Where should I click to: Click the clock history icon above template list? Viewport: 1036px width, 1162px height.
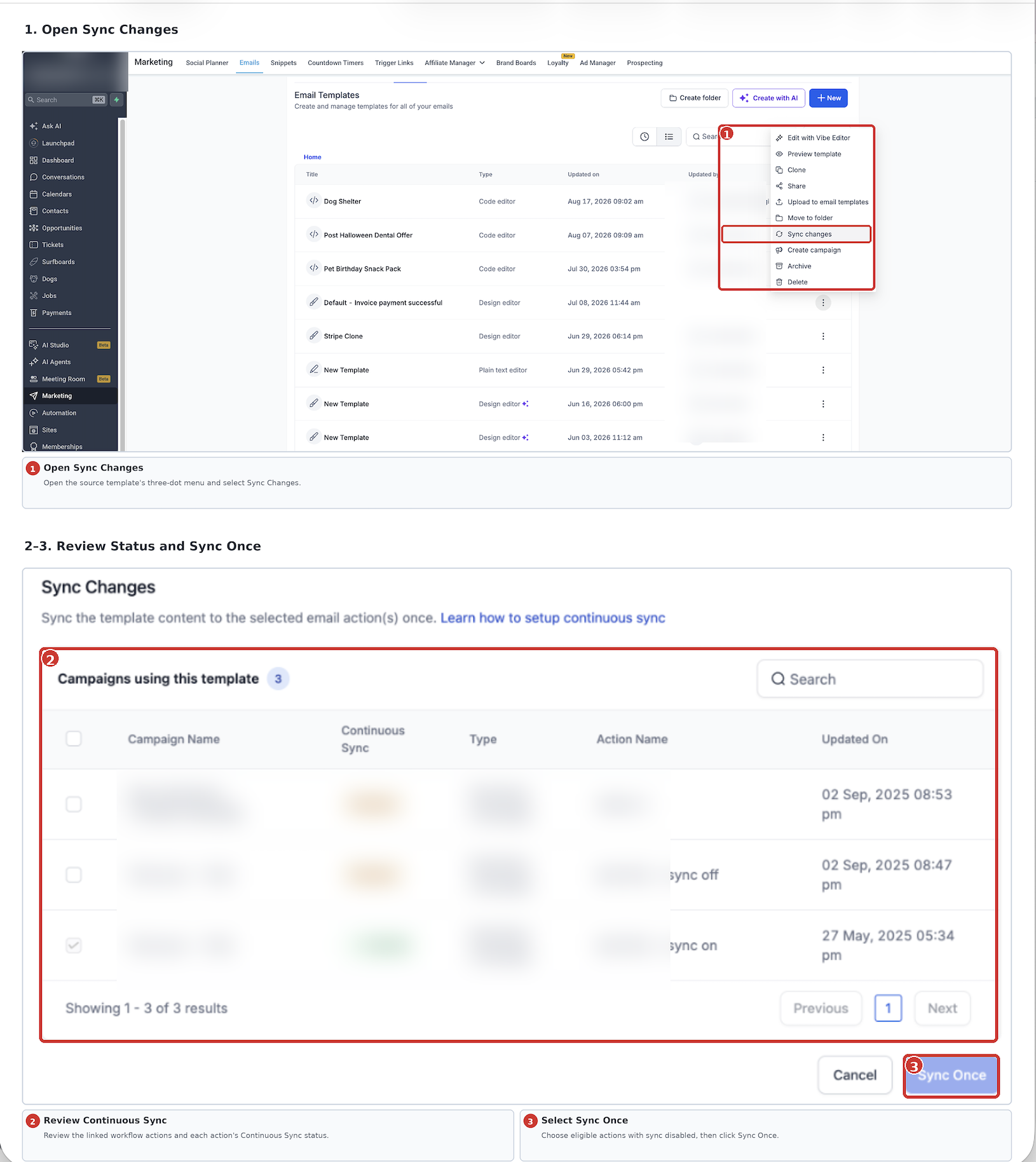click(644, 137)
